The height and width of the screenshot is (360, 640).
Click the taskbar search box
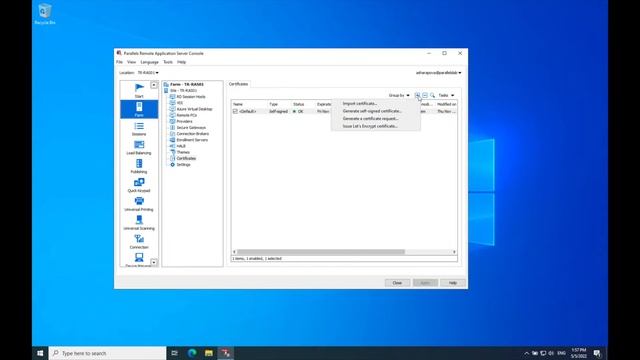point(107,353)
